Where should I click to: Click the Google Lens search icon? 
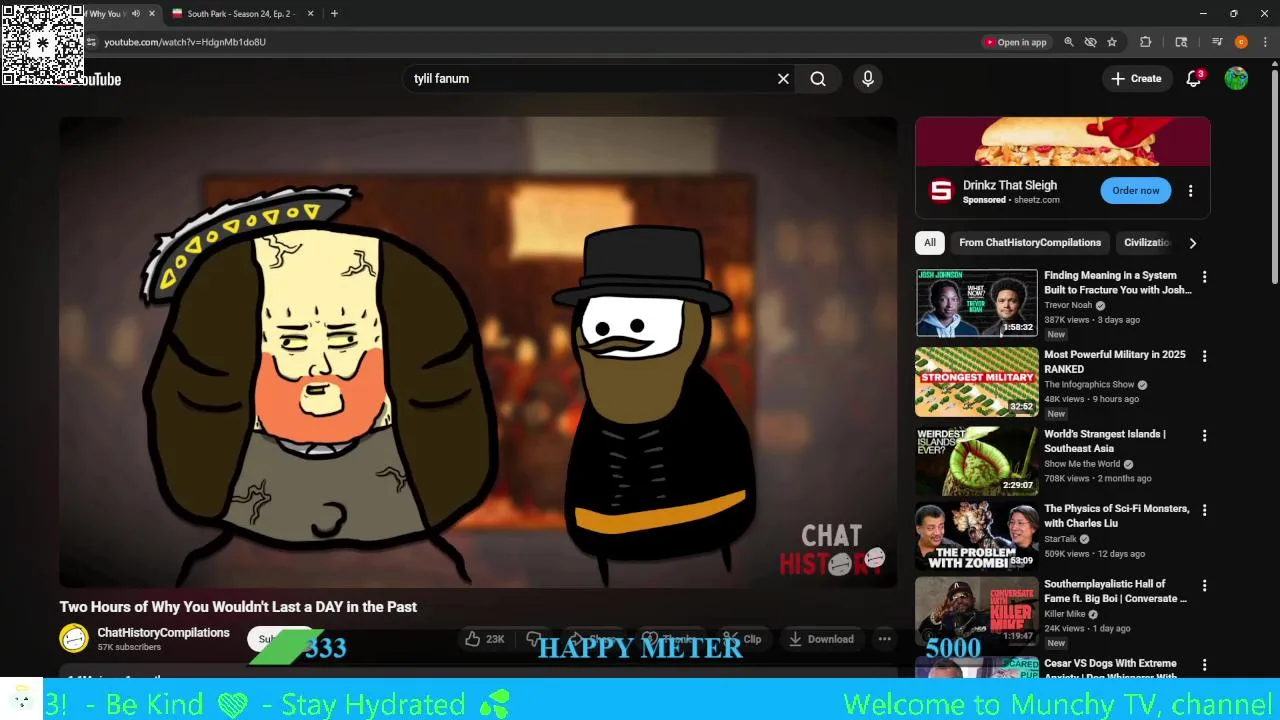coord(1181,42)
